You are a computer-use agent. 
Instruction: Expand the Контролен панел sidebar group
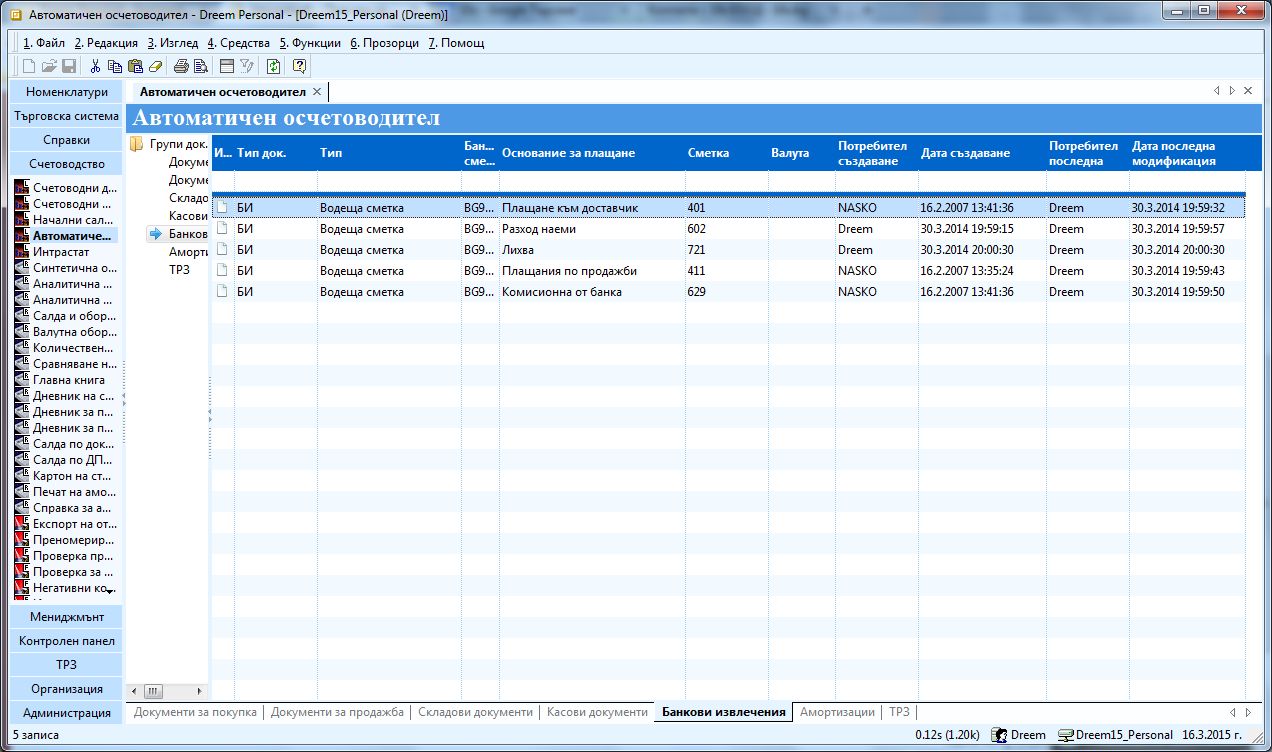pyautogui.click(x=66, y=641)
